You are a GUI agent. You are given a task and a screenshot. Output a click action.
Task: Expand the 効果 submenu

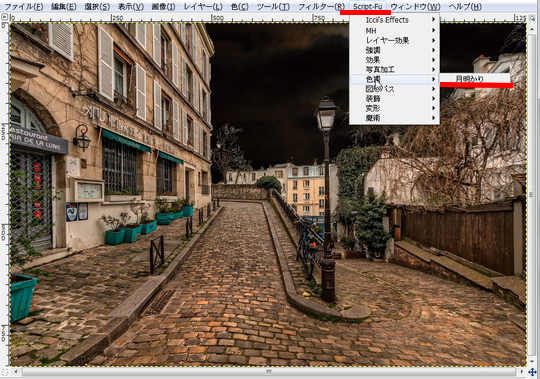394,60
